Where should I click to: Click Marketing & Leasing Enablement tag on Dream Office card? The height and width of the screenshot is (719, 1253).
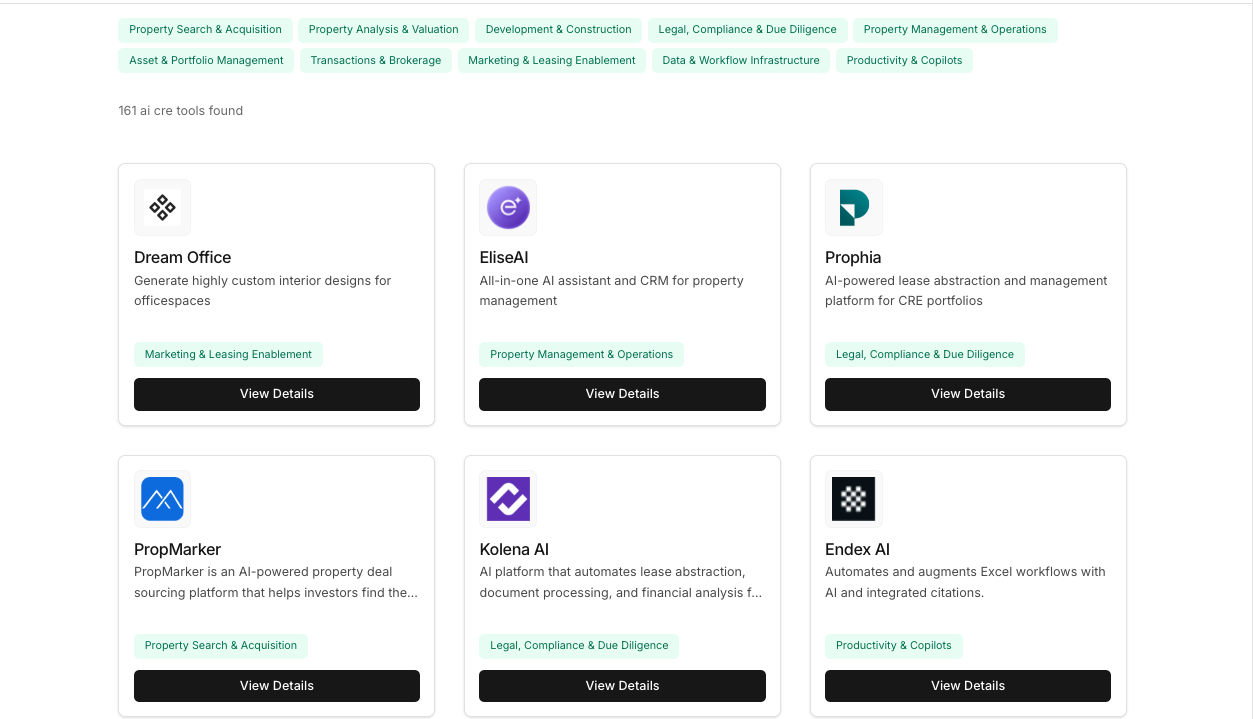228,354
